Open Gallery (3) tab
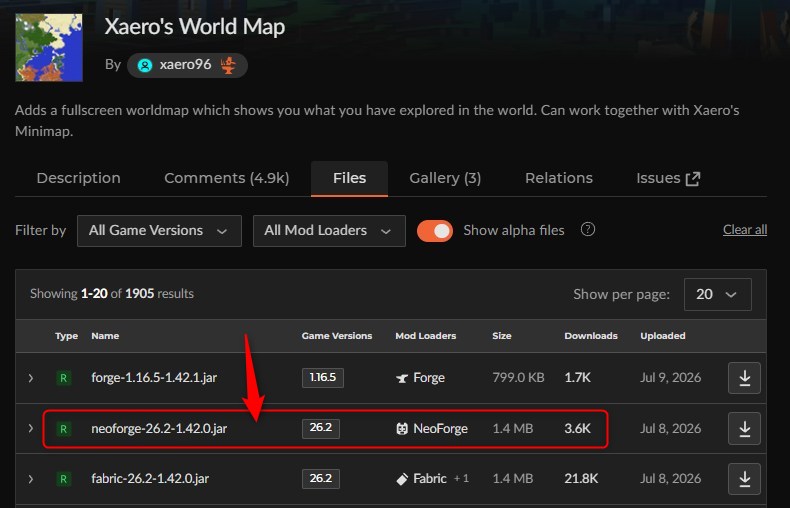The height and width of the screenshot is (508, 790). (445, 178)
